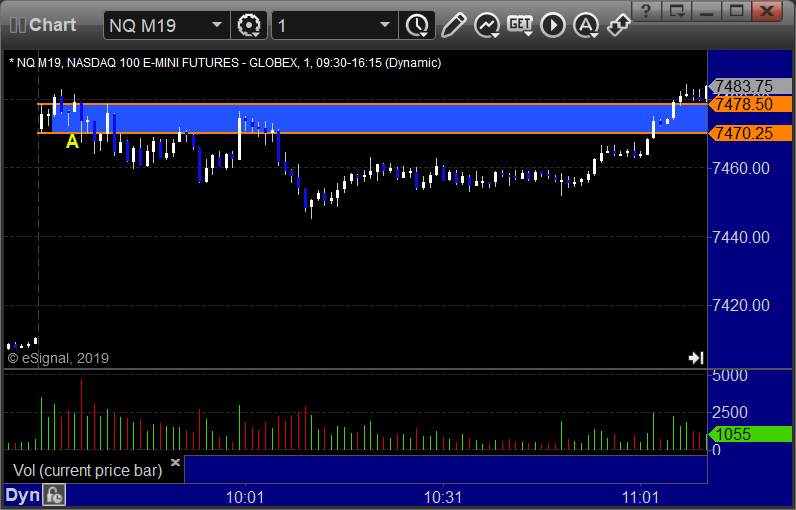Click the Chart title label
This screenshot has width=796, height=510.
click(52, 25)
